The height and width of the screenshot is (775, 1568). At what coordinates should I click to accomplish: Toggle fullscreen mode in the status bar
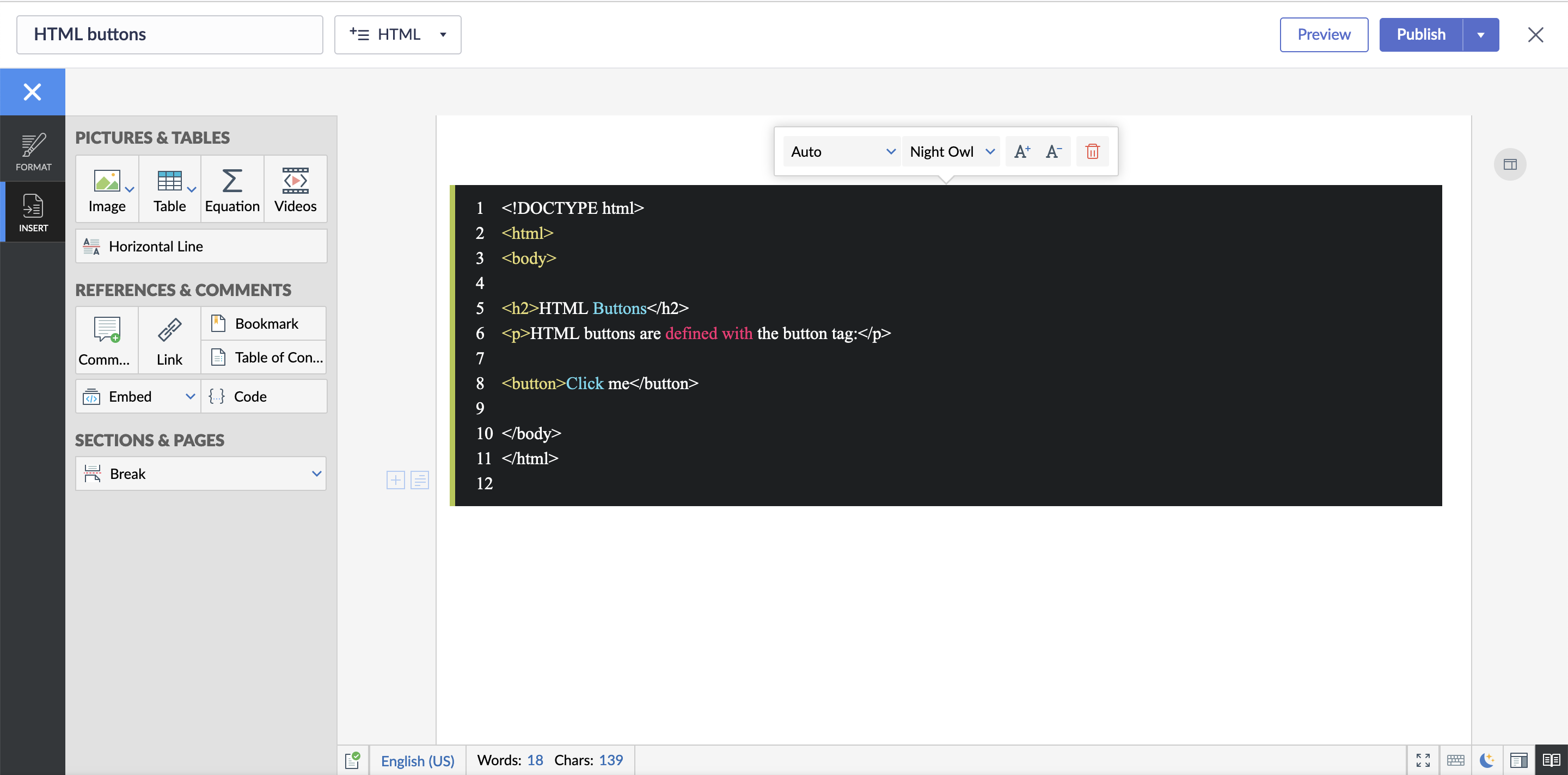click(x=1423, y=760)
